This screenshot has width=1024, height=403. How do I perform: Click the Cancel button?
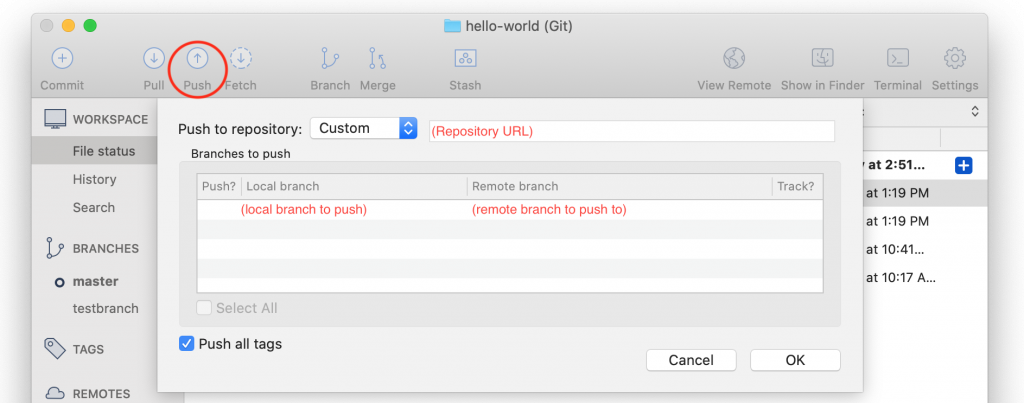pos(691,360)
